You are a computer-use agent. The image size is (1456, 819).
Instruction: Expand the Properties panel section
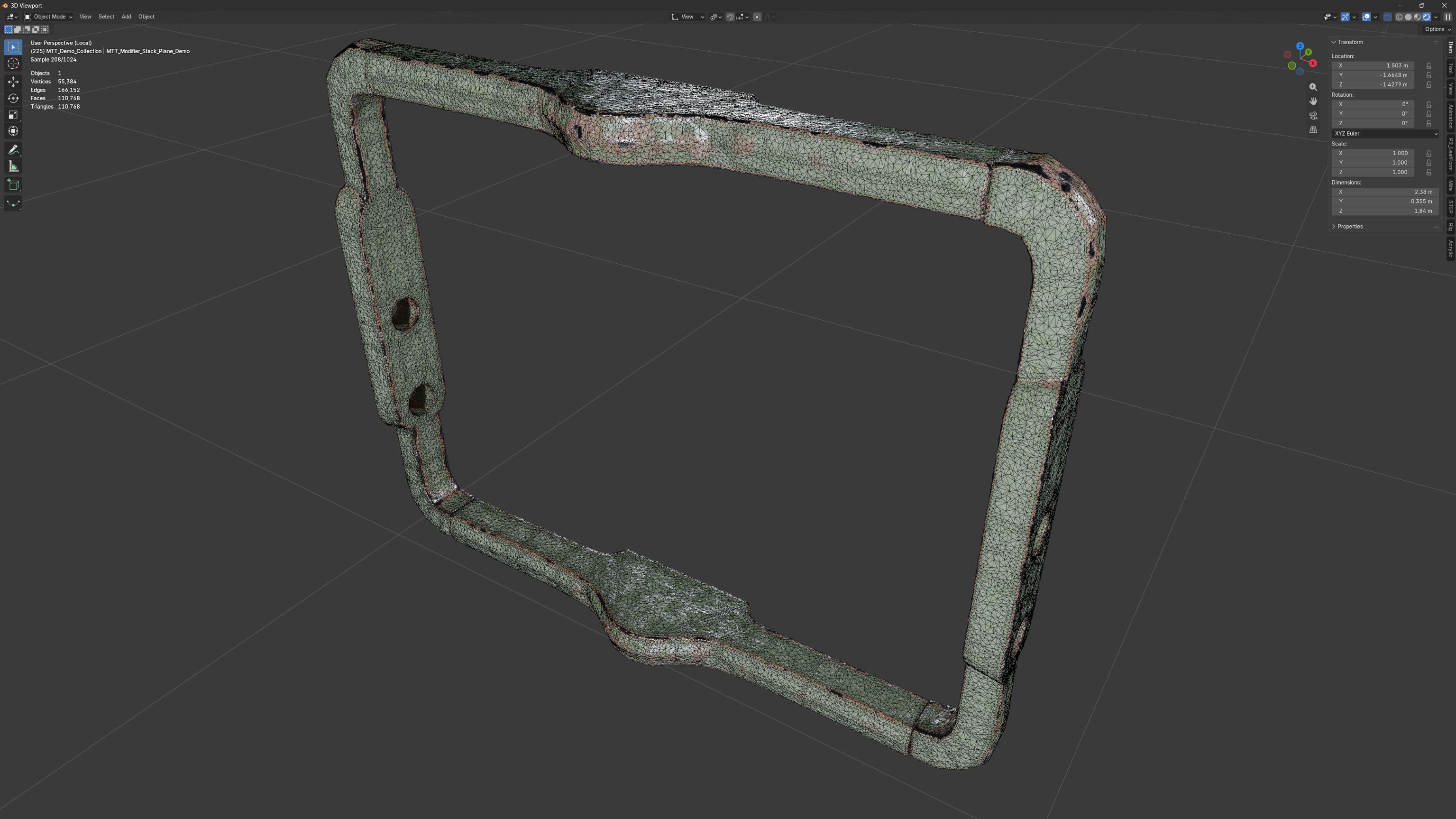1350,227
